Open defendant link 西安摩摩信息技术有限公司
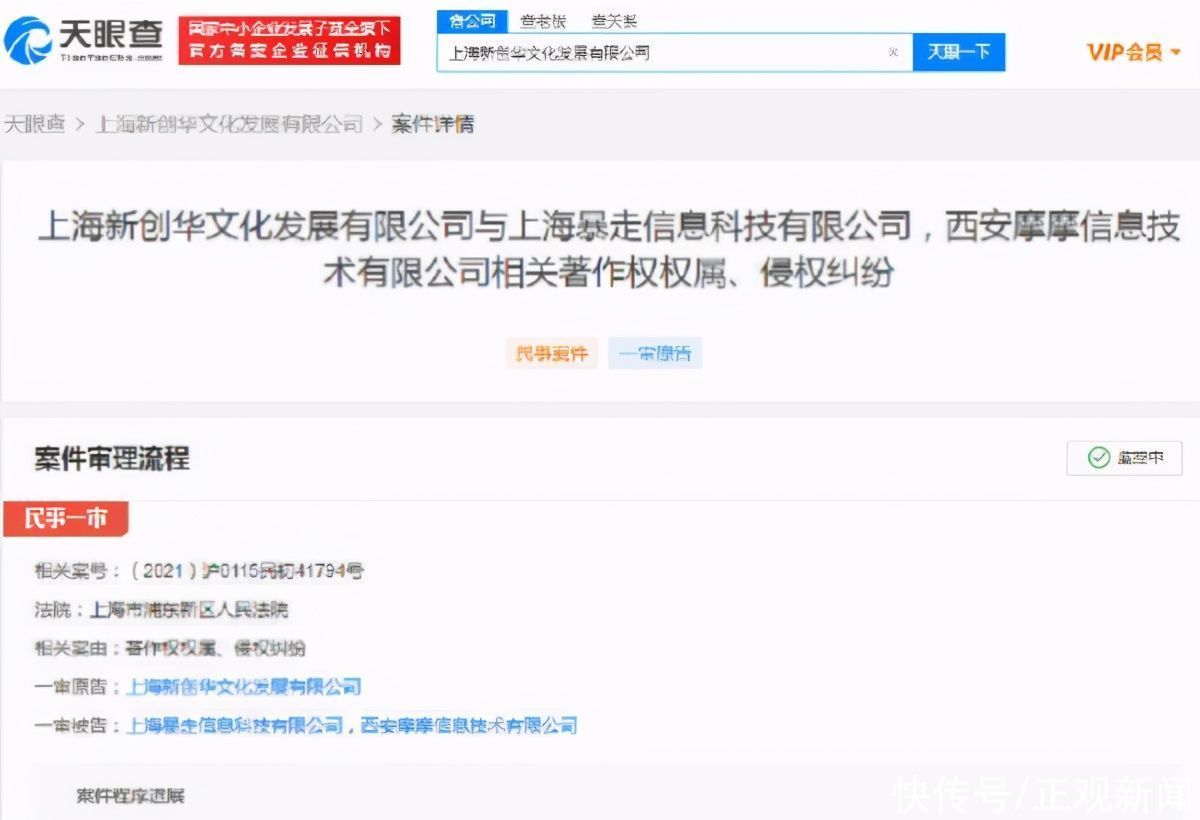The image size is (1200, 820). coord(469,725)
